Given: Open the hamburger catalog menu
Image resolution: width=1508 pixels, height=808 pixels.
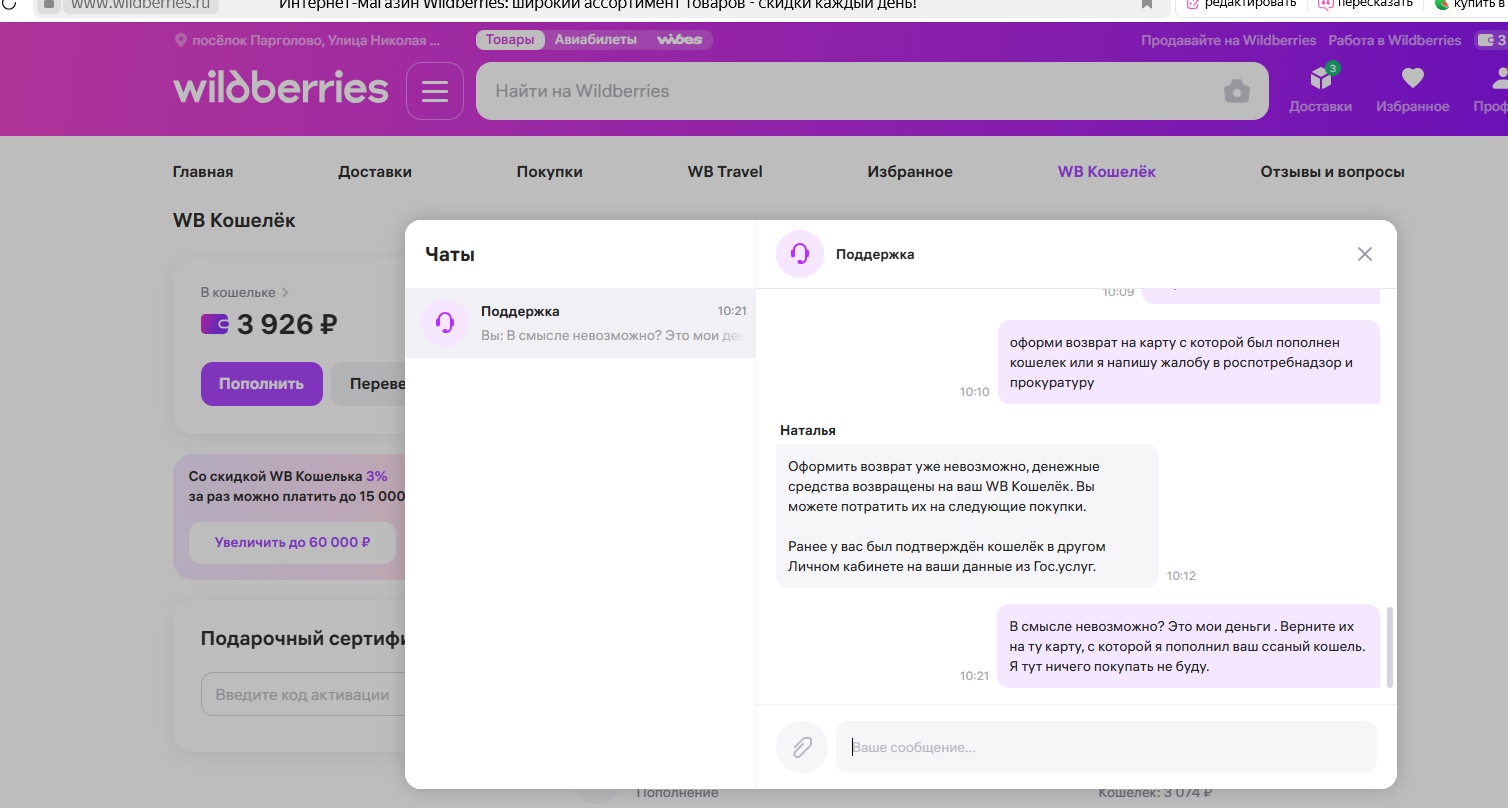Looking at the screenshot, I should coord(435,91).
